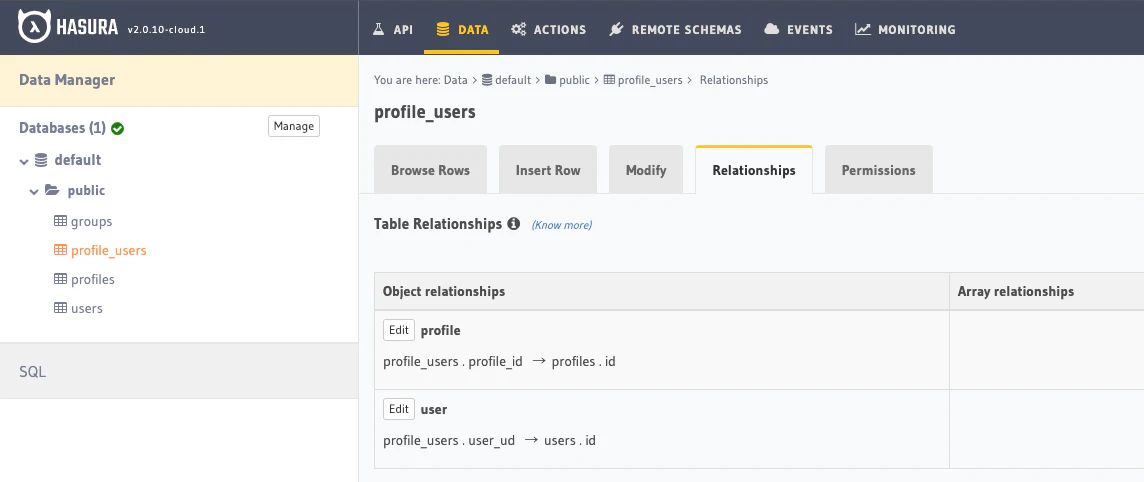Screen dimensions: 1144x482
Task: Click the Relationships breadcrumb text
Action: (x=734, y=80)
